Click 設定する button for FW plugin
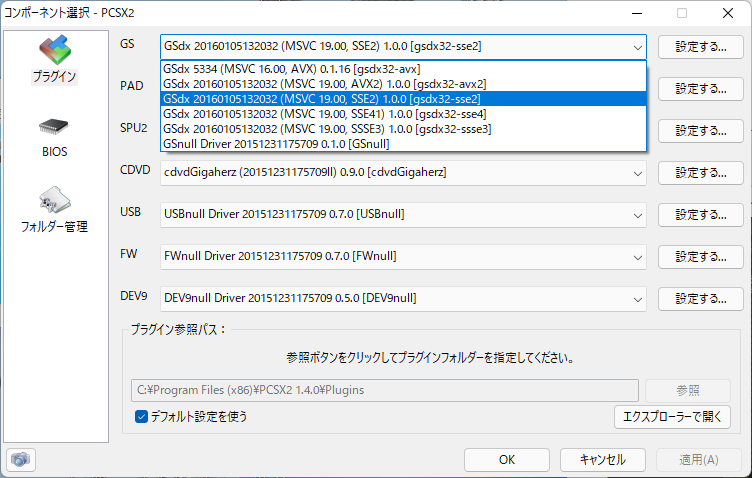 tap(701, 256)
